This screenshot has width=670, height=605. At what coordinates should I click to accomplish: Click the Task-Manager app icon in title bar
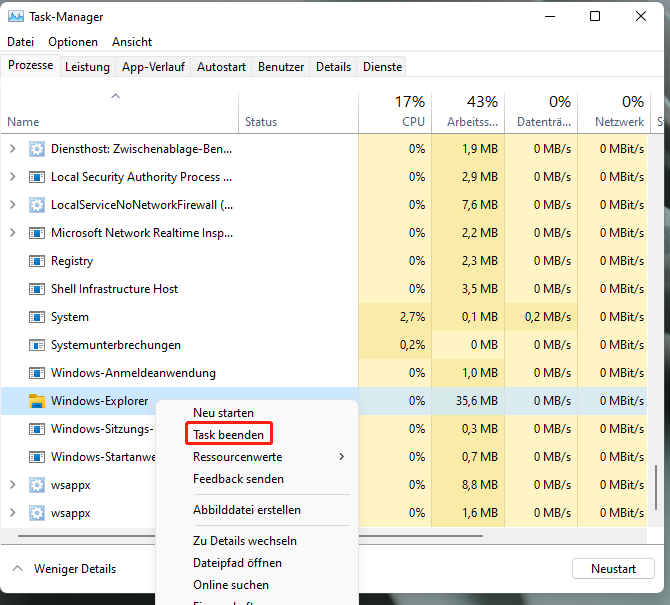[16, 17]
